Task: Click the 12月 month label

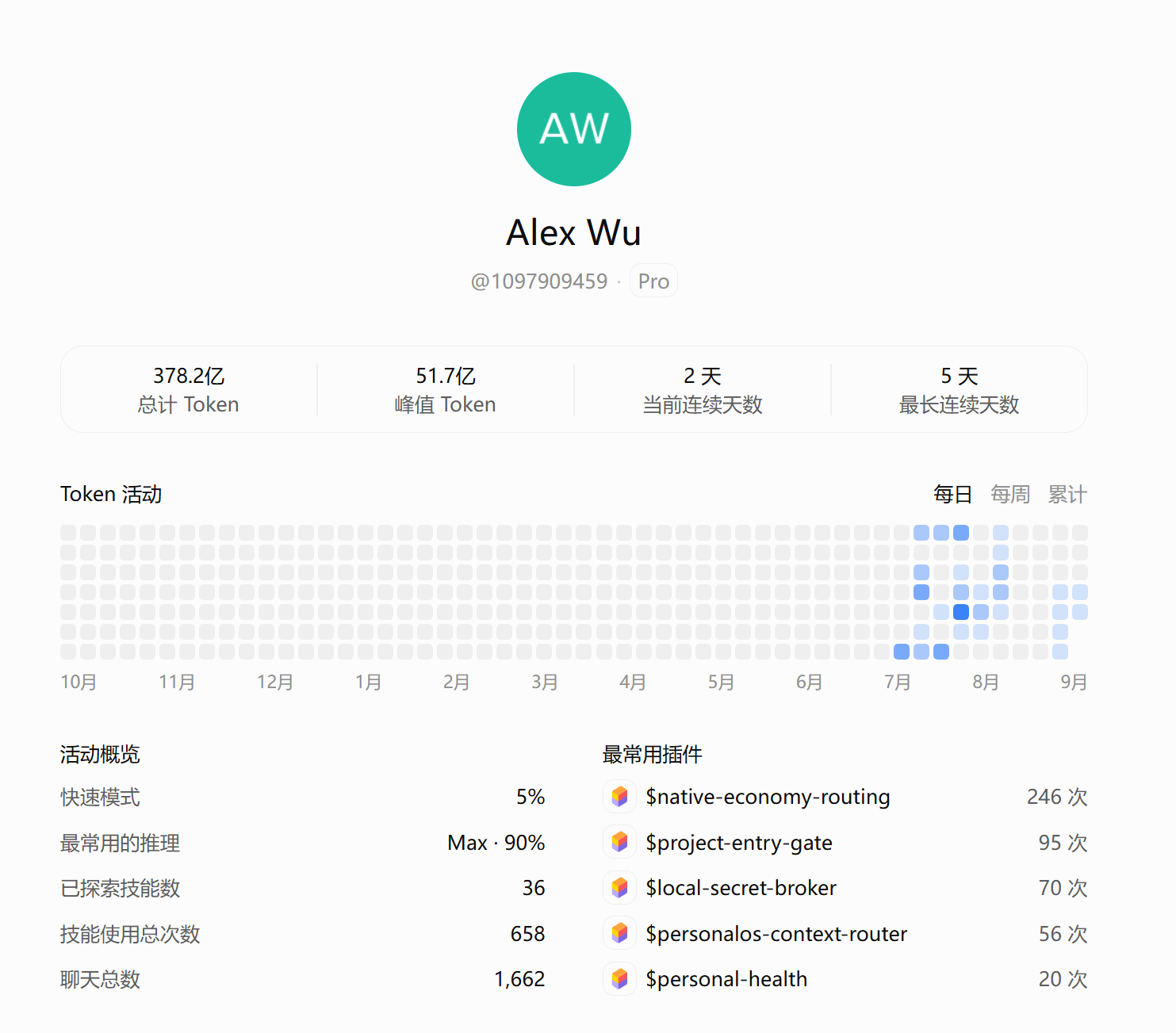Action: point(275,682)
